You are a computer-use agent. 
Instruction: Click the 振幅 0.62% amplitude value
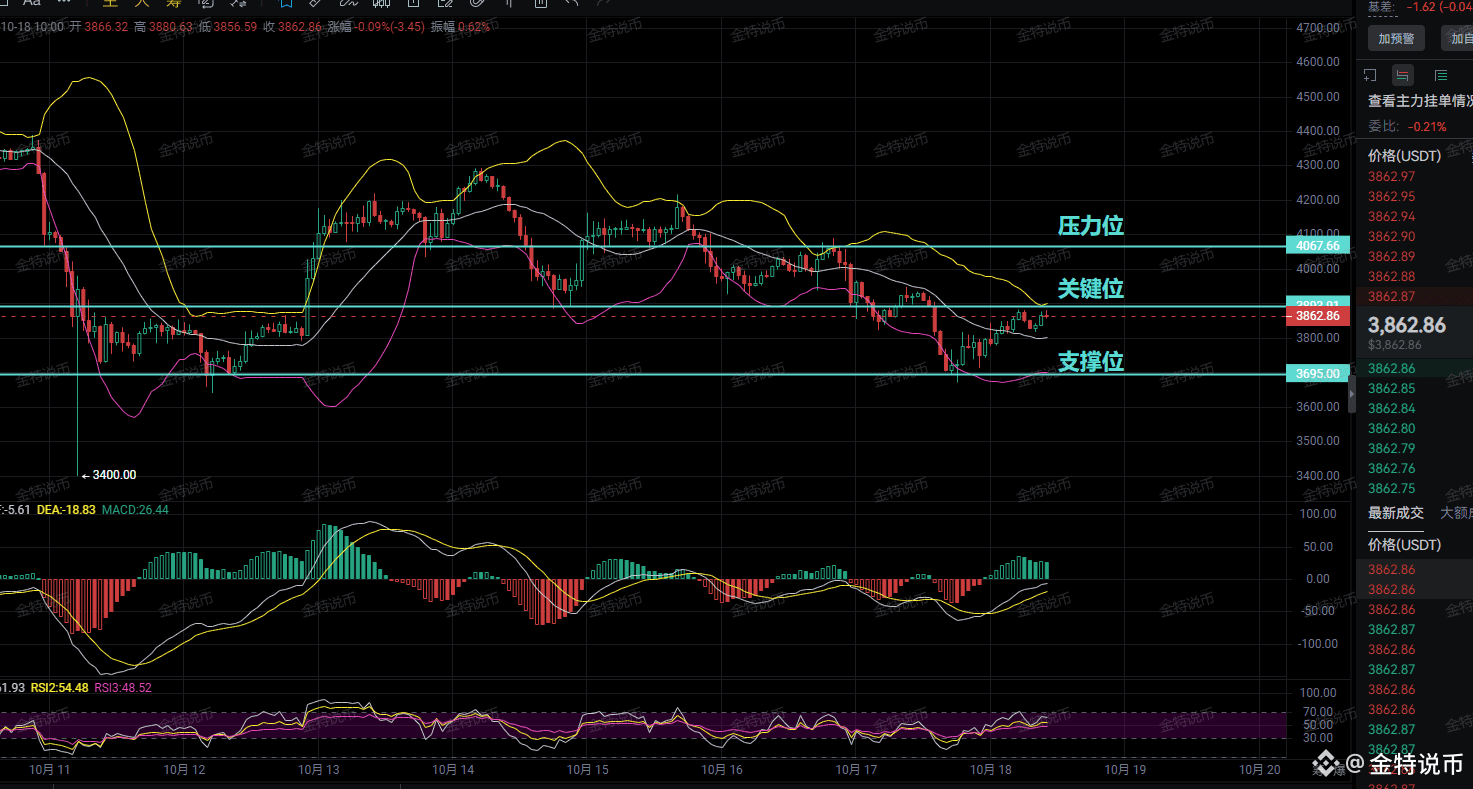coord(461,27)
